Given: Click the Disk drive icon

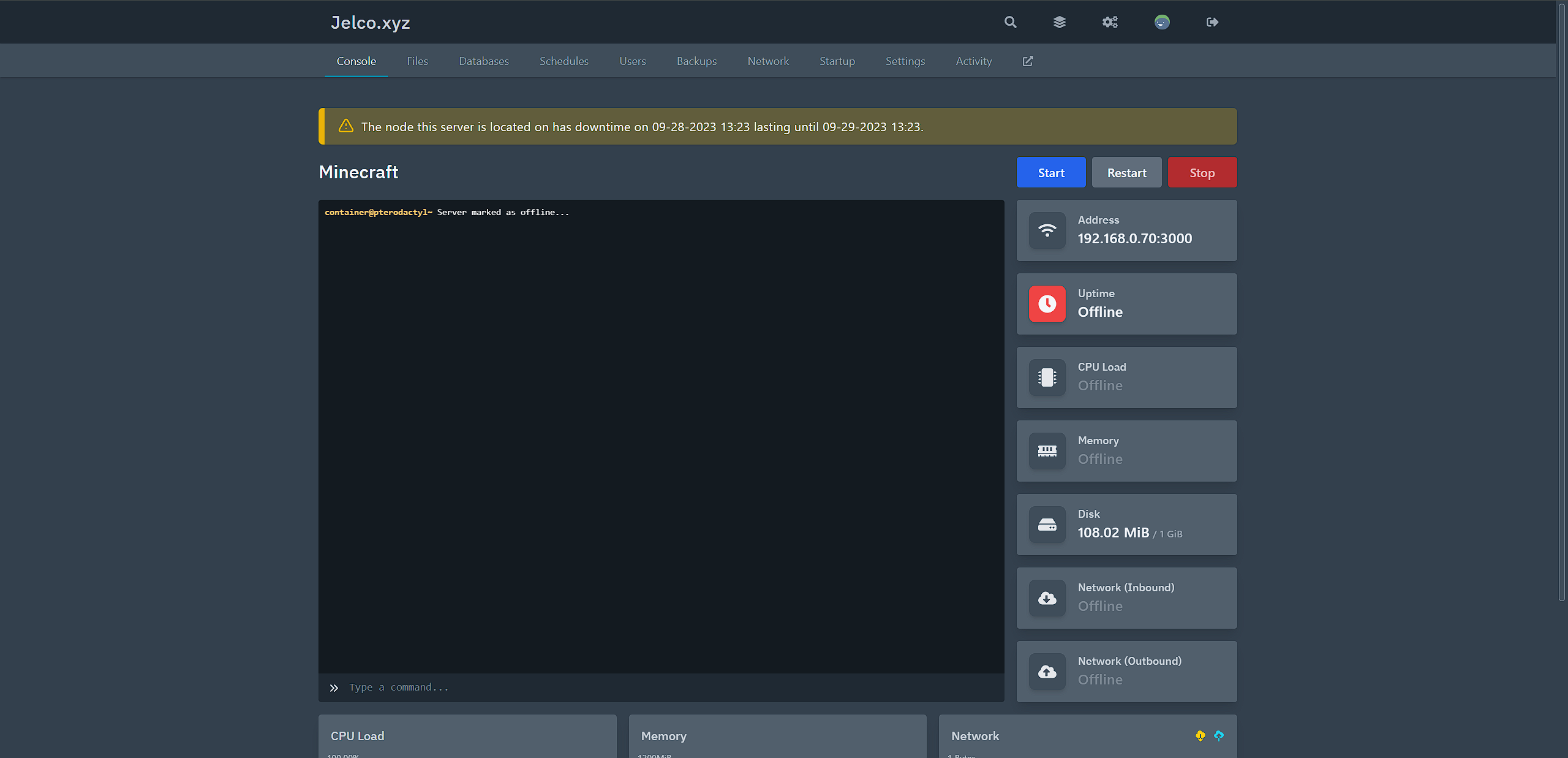Looking at the screenshot, I should (x=1047, y=525).
